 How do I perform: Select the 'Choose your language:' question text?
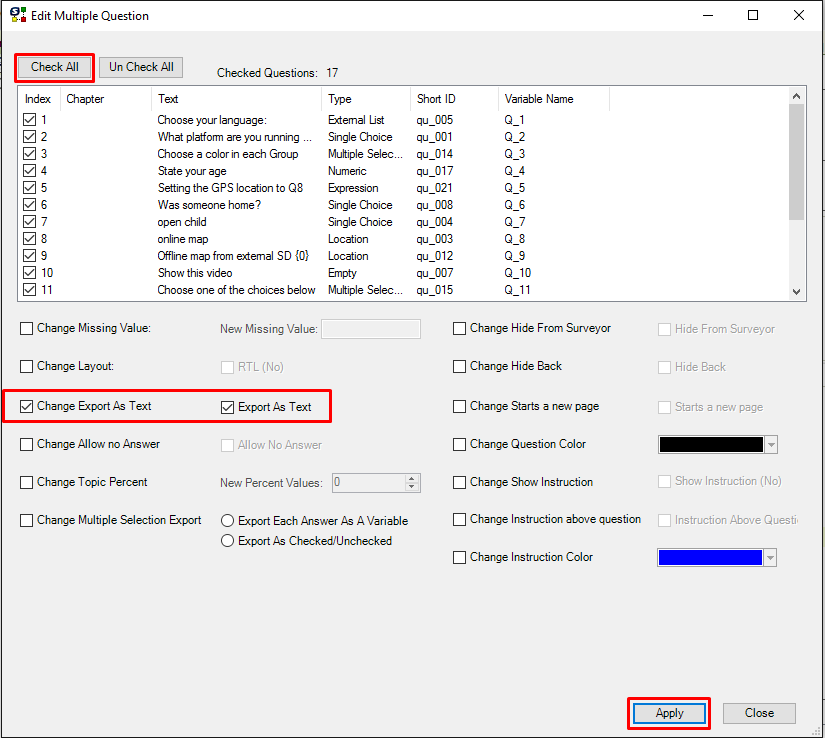click(212, 120)
